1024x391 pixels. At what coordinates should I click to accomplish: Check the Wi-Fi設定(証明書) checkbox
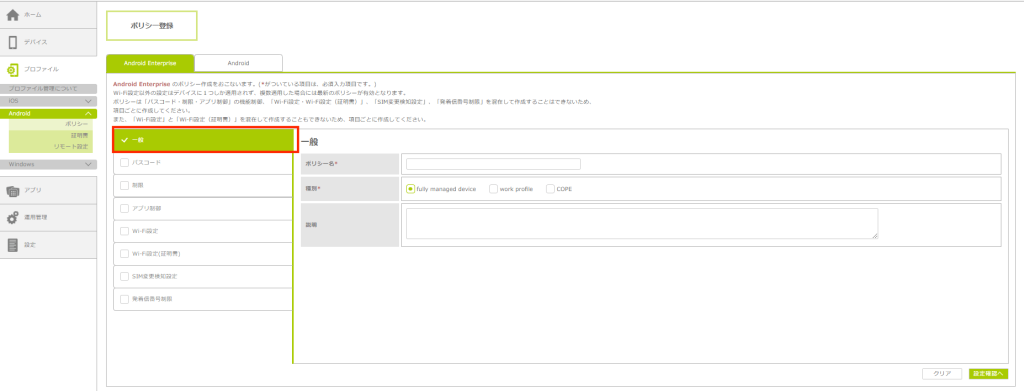[x=124, y=253]
